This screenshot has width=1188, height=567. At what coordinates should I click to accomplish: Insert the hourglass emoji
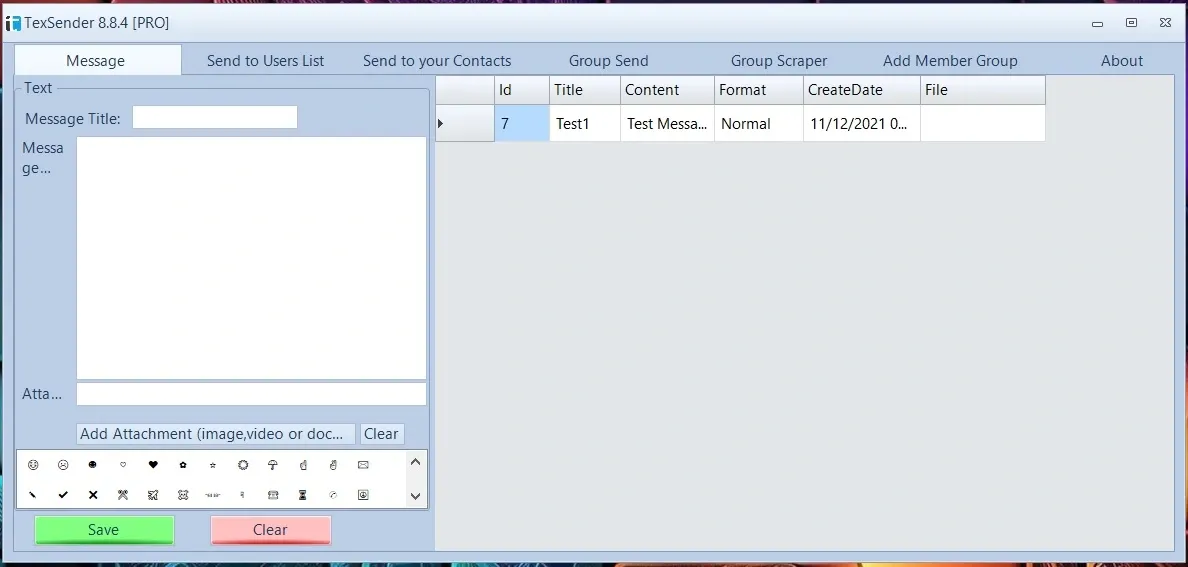303,495
